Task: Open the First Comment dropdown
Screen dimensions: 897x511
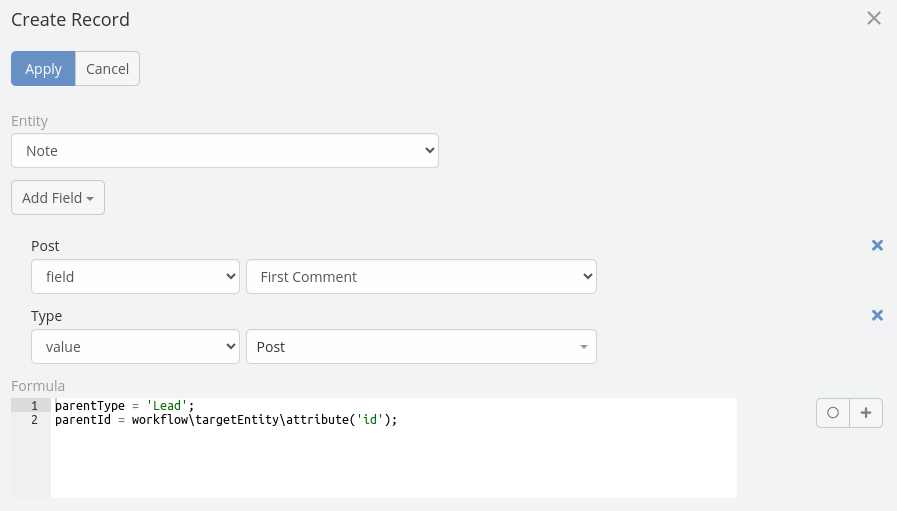Action: point(421,277)
